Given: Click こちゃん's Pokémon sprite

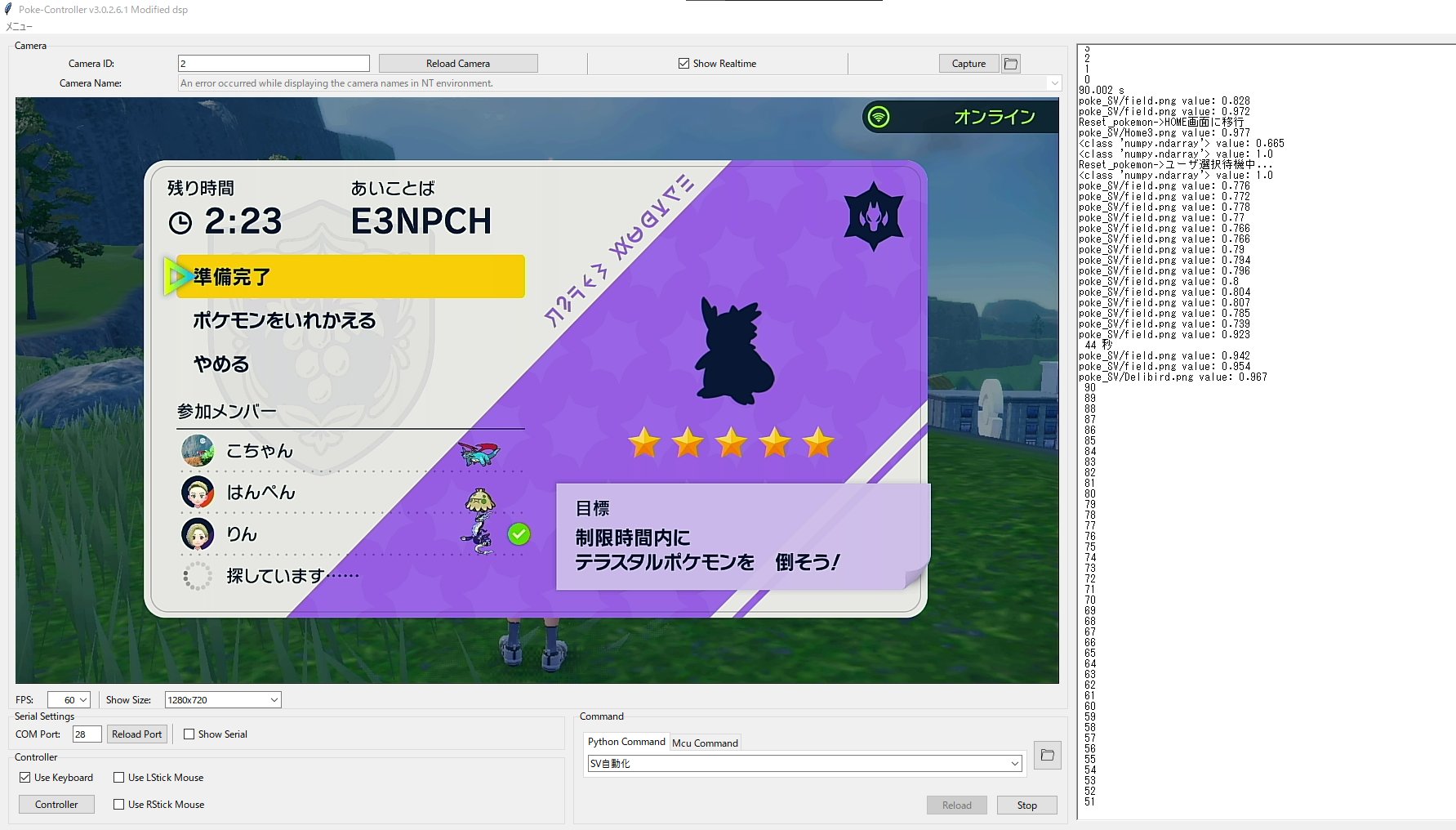Looking at the screenshot, I should (479, 453).
